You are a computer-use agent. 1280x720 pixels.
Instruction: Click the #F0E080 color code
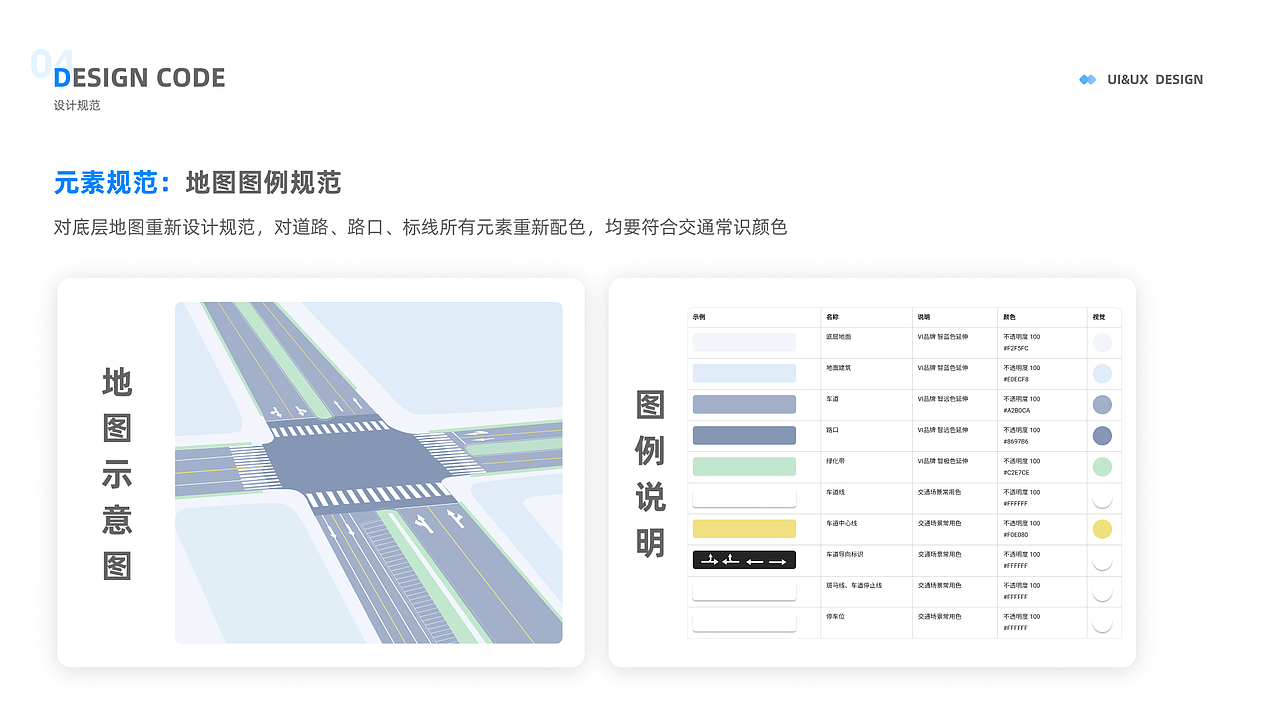[1016, 534]
